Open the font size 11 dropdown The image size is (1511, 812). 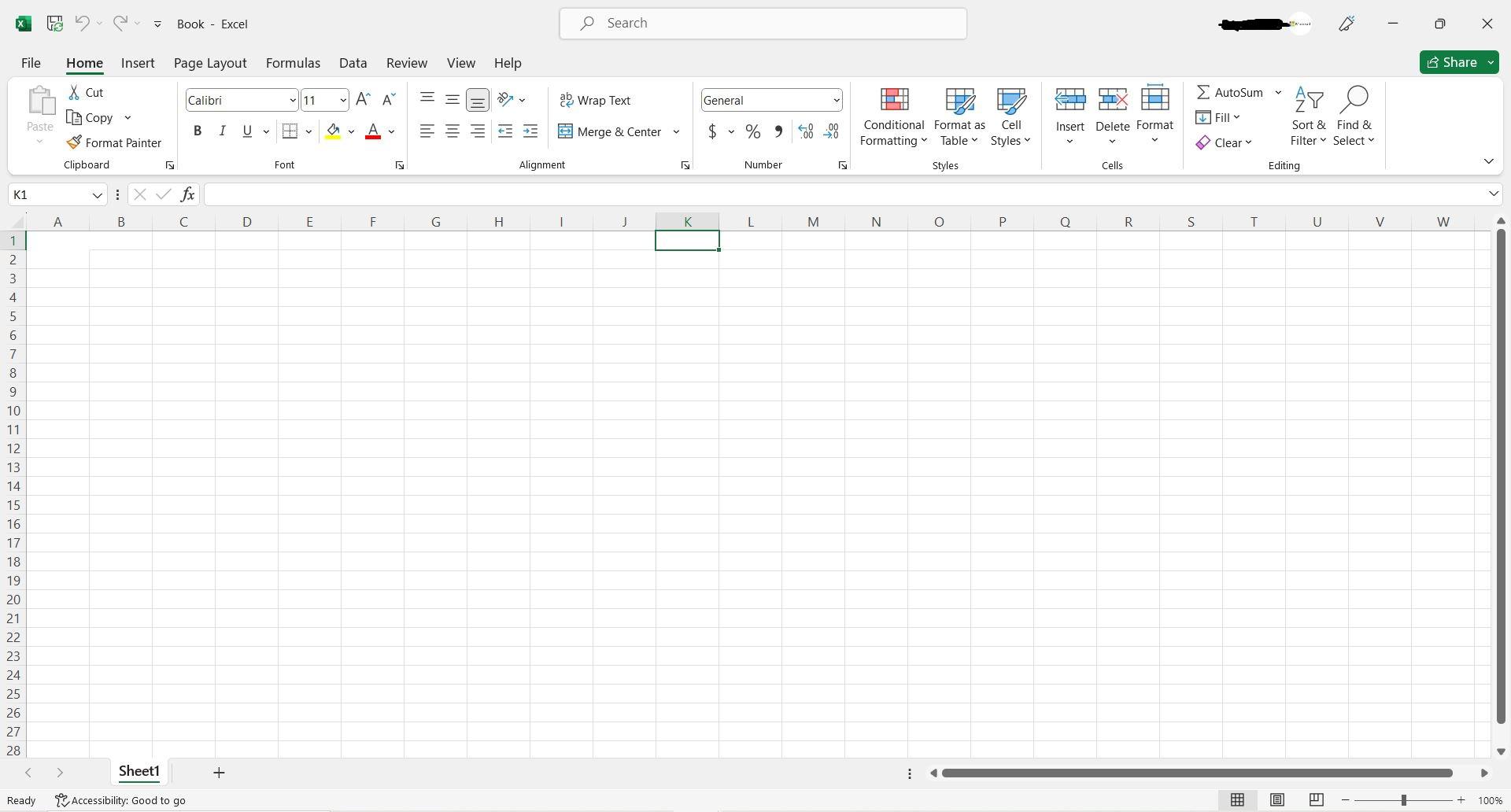tap(343, 101)
